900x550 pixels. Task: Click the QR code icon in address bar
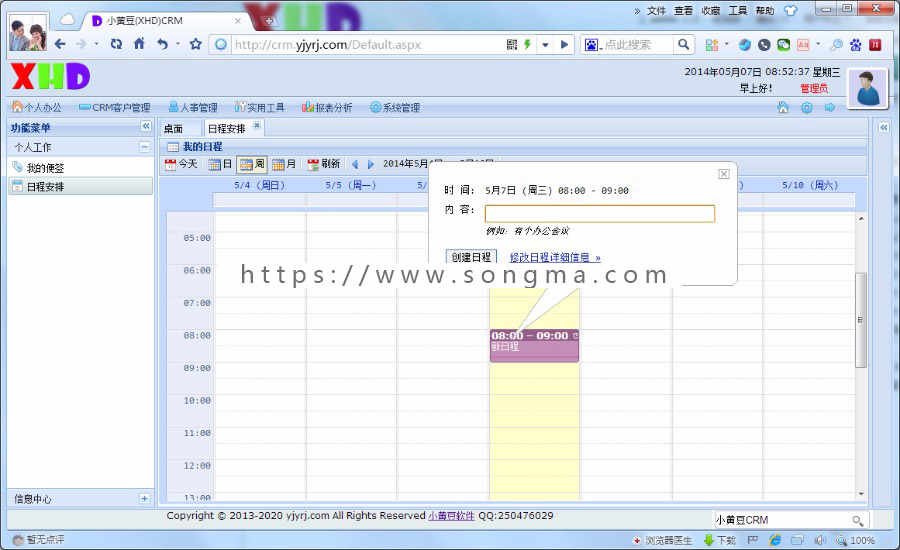point(512,45)
